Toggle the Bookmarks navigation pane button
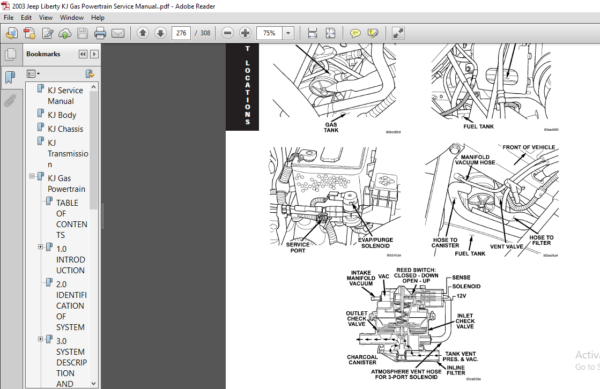 click(10, 77)
